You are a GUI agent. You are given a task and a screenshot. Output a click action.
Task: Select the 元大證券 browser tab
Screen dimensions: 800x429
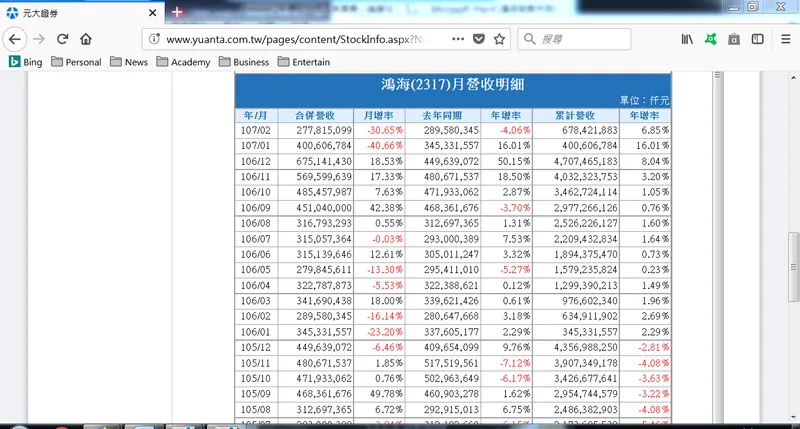click(82, 13)
